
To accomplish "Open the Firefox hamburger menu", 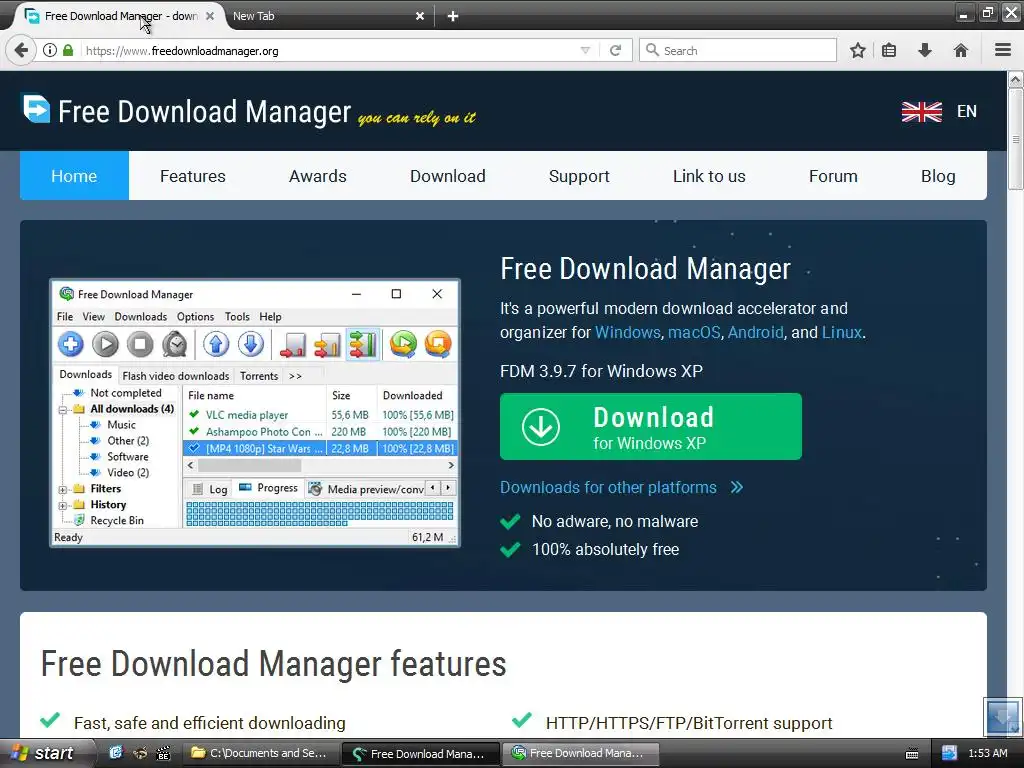I will pos(1002,50).
